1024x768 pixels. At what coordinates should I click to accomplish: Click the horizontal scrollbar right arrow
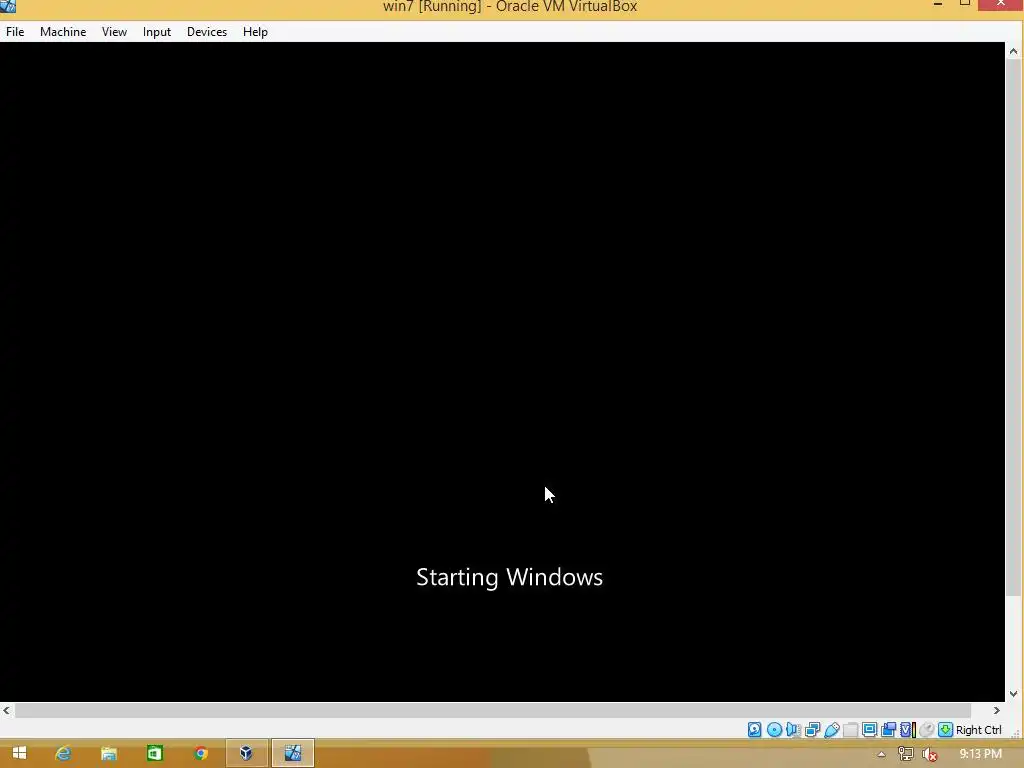[x=997, y=710]
